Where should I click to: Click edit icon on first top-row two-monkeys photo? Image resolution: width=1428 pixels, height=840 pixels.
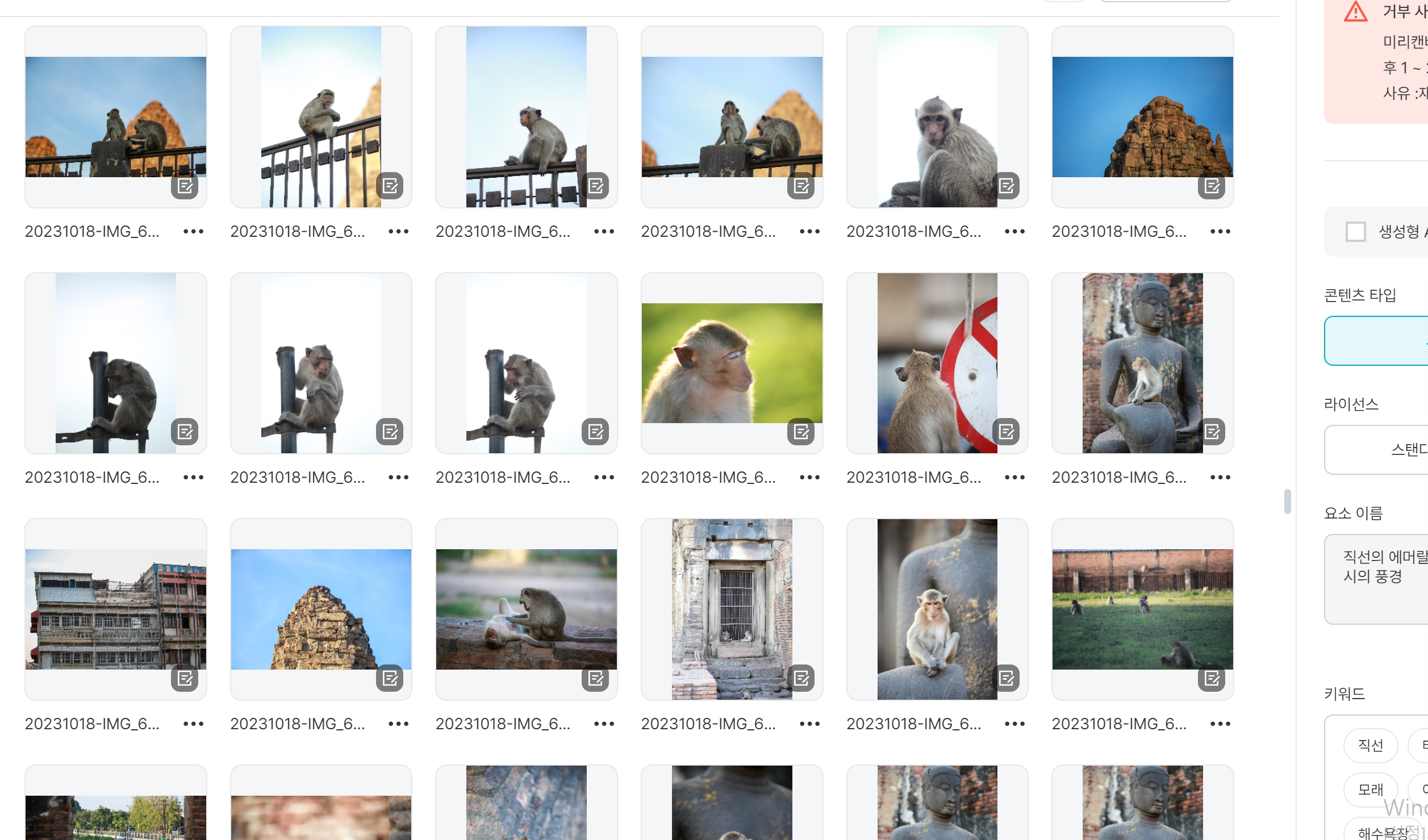point(185,186)
